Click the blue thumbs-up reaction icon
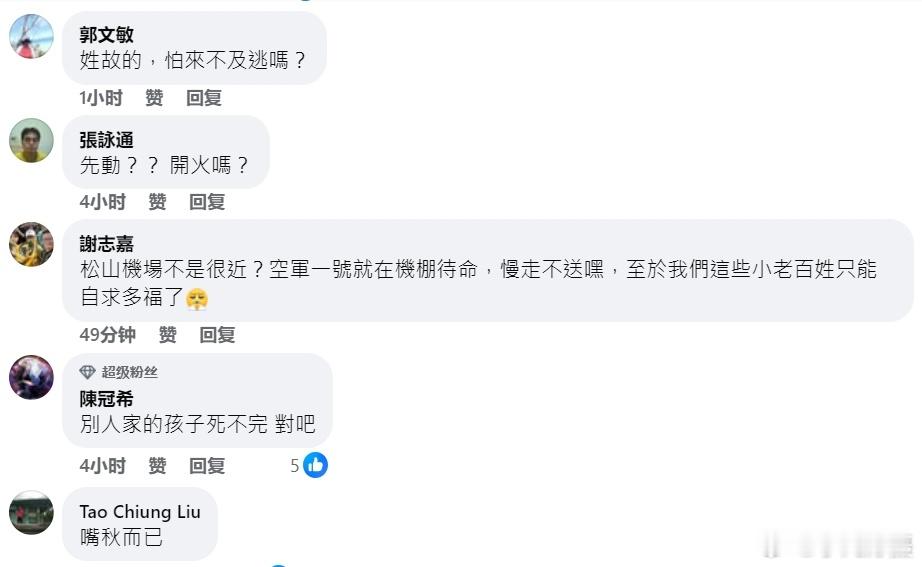 [315, 465]
